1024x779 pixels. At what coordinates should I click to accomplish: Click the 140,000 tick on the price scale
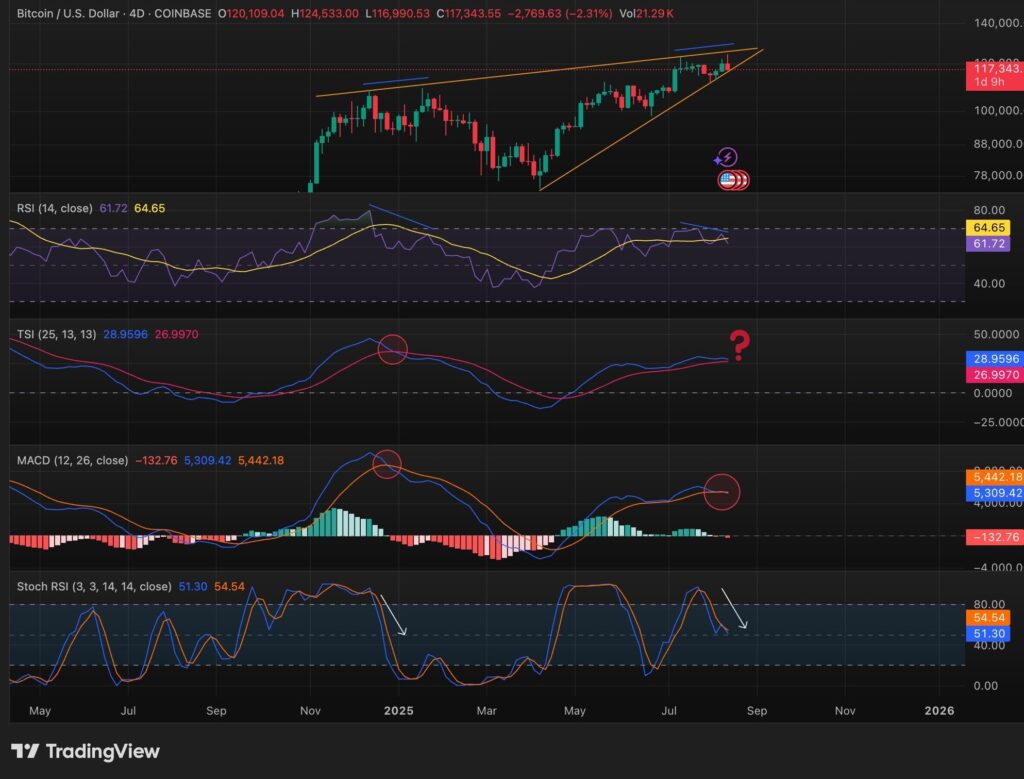[x=998, y=23]
